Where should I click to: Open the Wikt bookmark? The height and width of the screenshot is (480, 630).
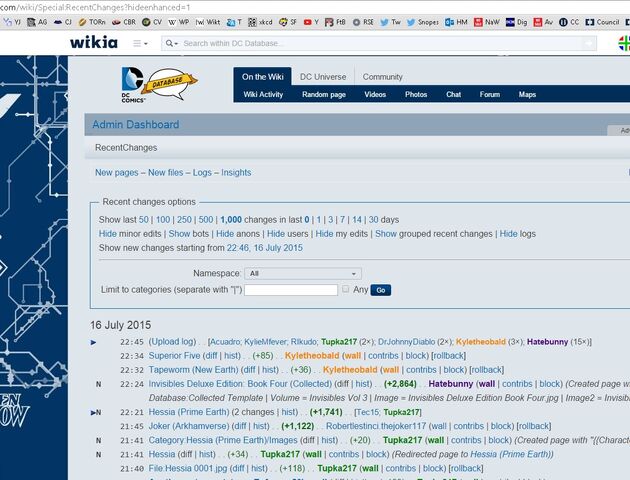click(208, 22)
